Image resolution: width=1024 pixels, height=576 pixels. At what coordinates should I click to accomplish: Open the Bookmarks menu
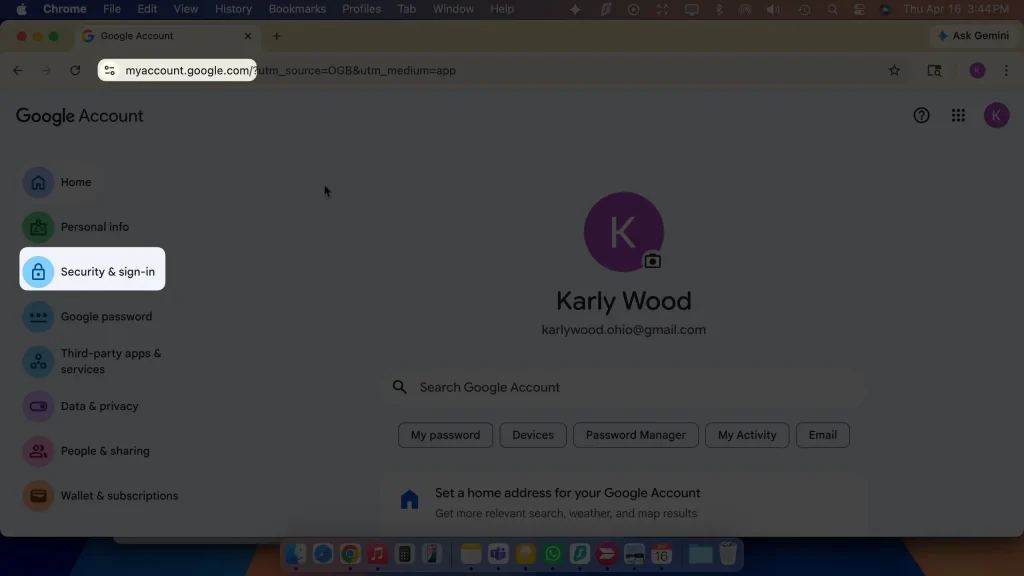click(x=297, y=9)
